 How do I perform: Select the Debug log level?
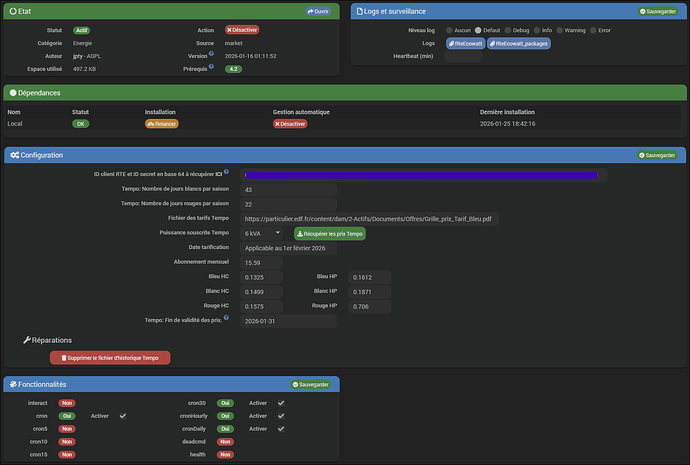coord(508,30)
